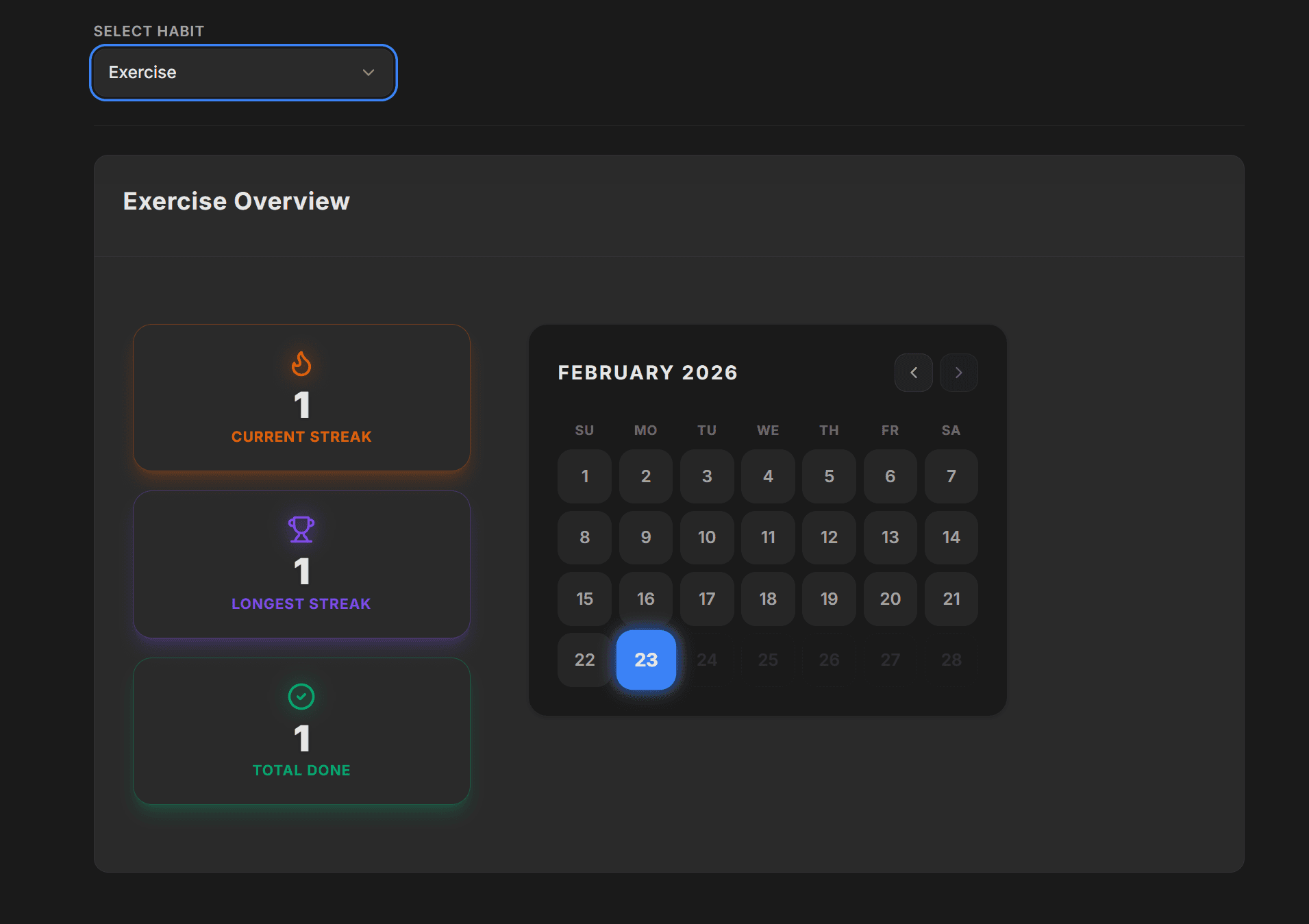Mark February 16 as done
This screenshot has height=924, width=1309.
[645, 599]
